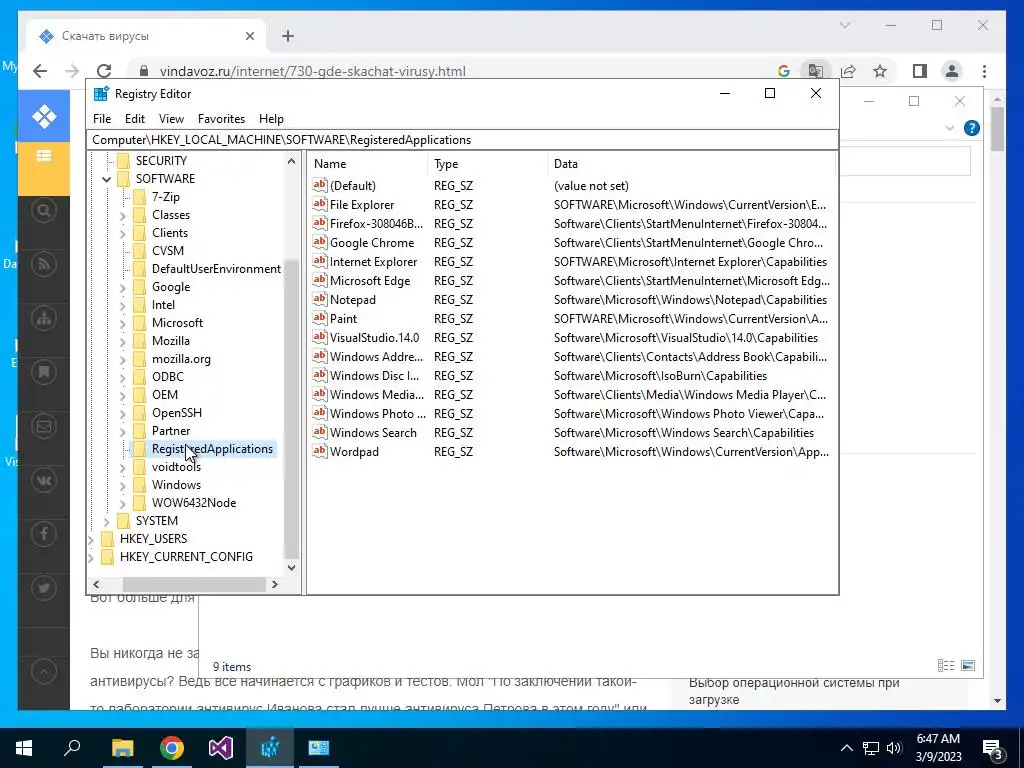
Task: Open the yellow menu list icon in sidebar
Action: coord(44,155)
